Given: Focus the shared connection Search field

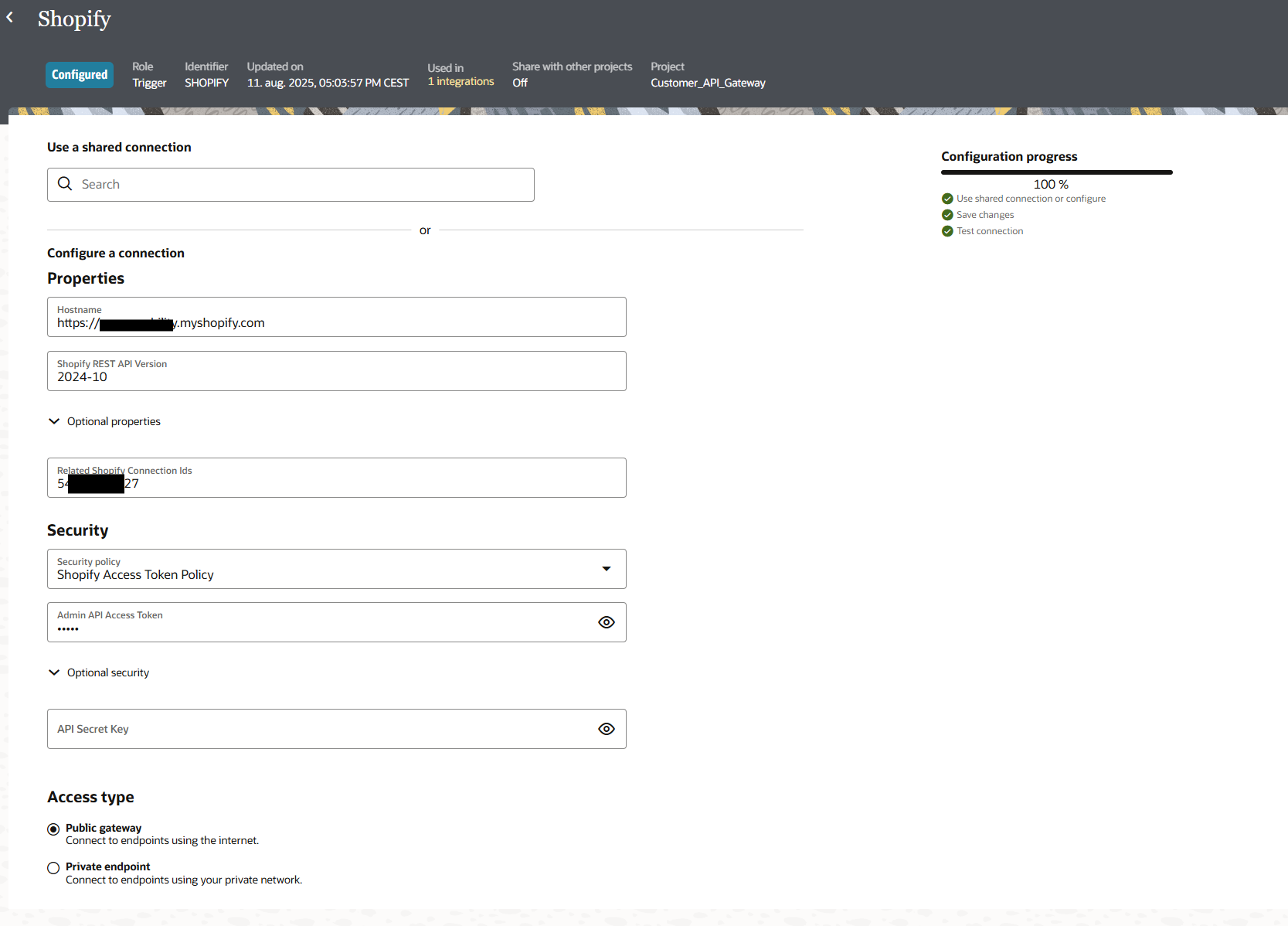Looking at the screenshot, I should click(x=291, y=185).
